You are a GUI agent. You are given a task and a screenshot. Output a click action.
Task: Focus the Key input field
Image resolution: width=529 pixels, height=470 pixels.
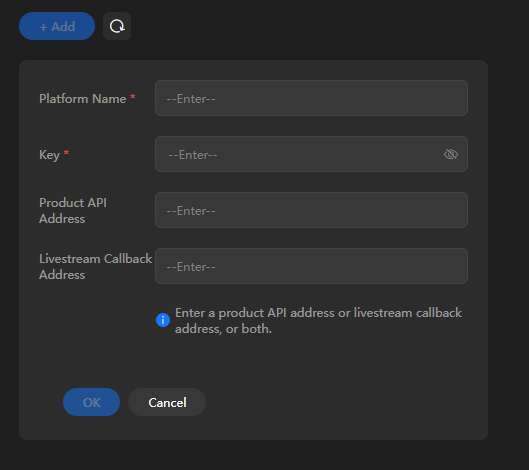coord(311,154)
